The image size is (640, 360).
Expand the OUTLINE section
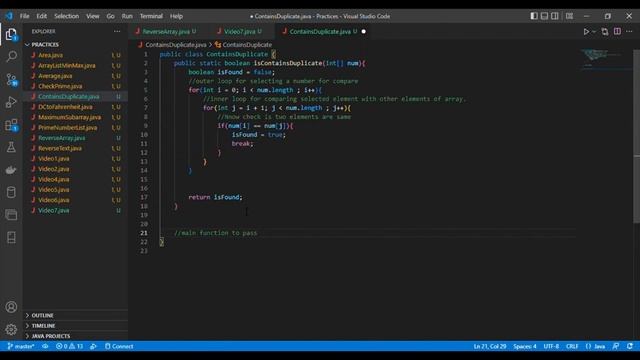42,315
